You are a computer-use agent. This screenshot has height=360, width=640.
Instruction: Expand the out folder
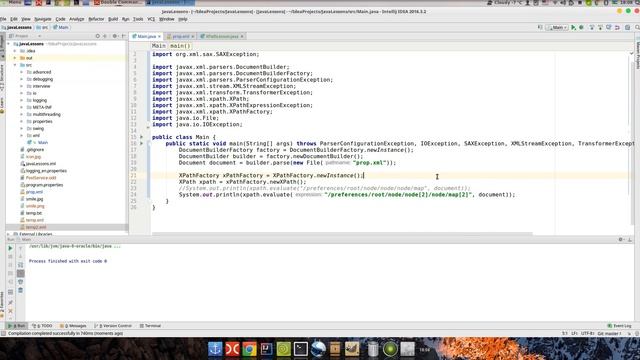[x=16, y=58]
